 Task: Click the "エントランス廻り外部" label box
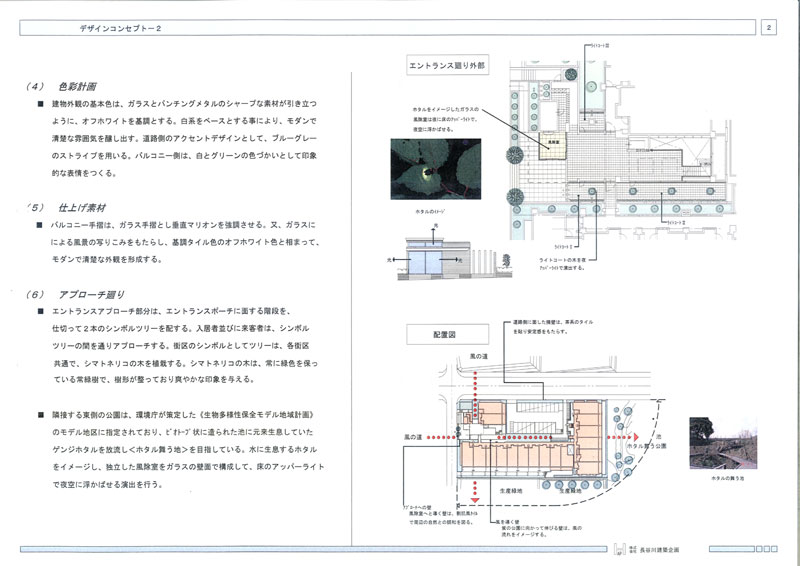pyautogui.click(x=447, y=65)
